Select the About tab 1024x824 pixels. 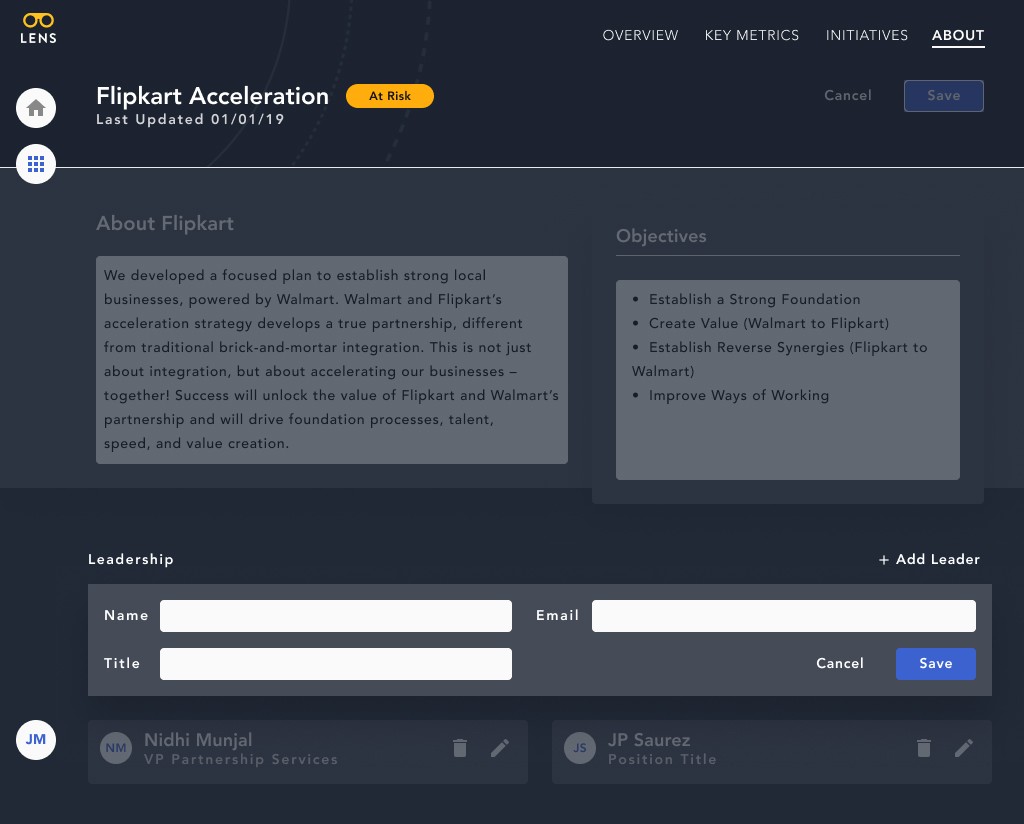[958, 35]
